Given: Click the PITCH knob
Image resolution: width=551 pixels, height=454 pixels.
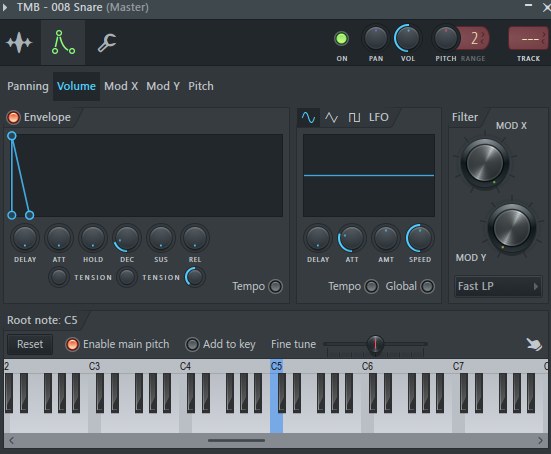Looking at the screenshot, I should [x=446, y=38].
